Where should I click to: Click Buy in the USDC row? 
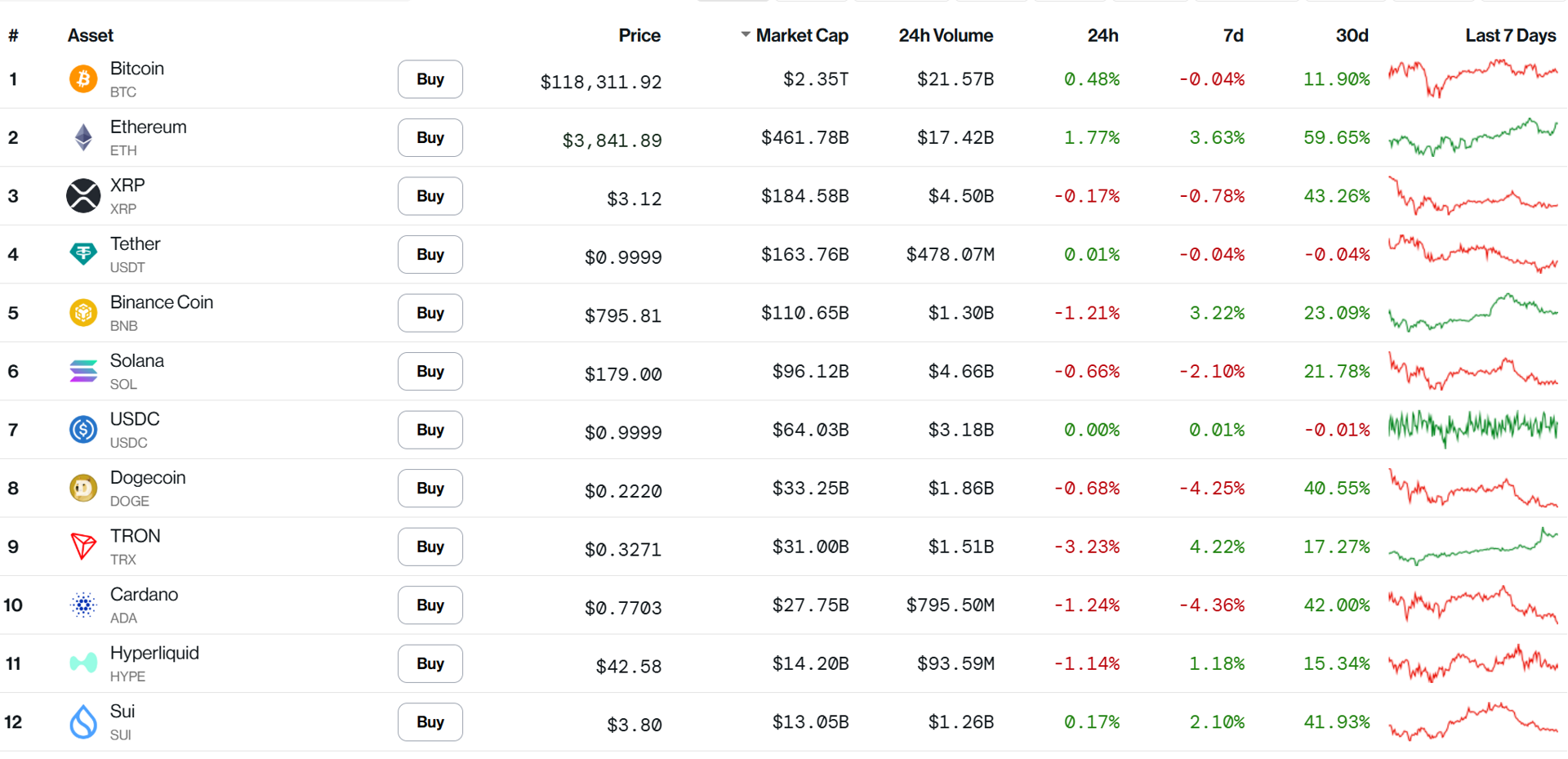(430, 430)
